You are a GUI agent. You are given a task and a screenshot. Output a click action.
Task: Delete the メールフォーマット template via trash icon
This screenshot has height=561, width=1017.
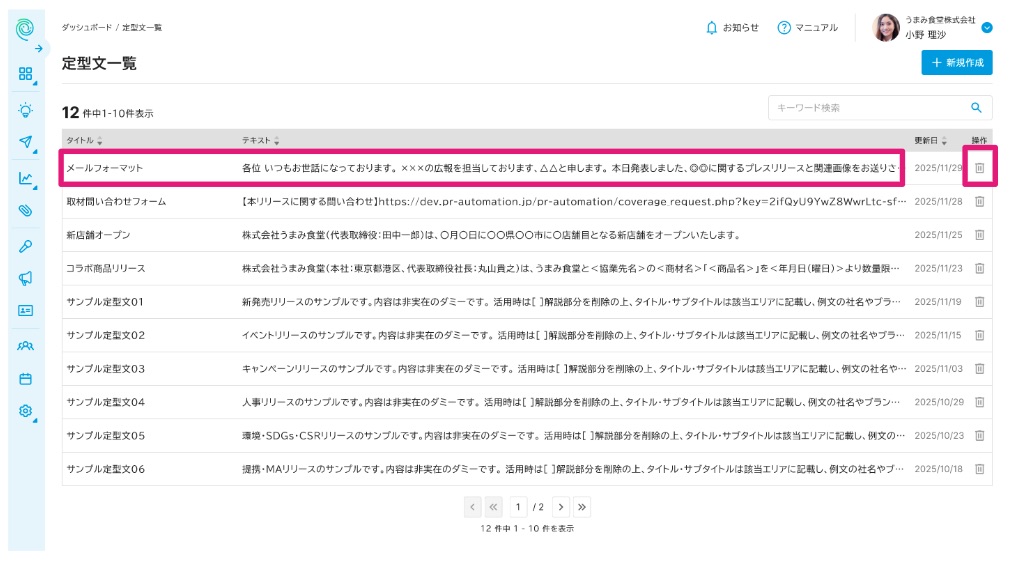[979, 168]
